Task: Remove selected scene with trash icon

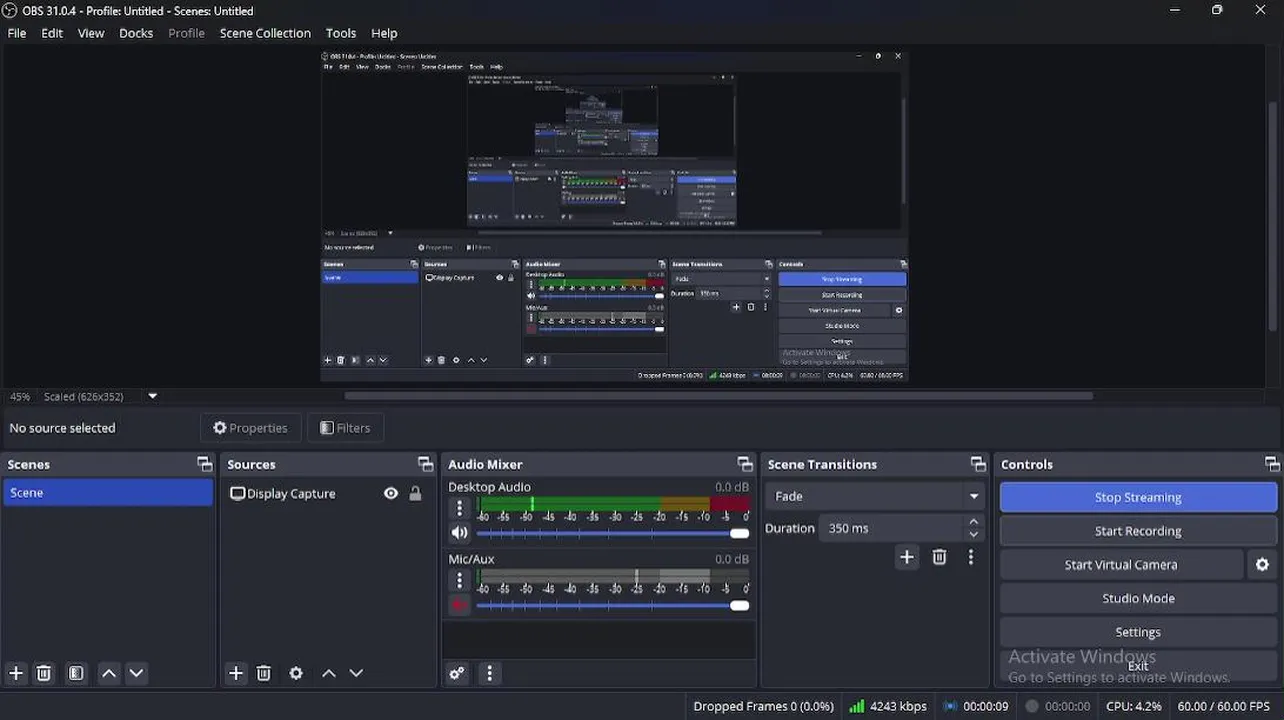Action: coord(44,673)
